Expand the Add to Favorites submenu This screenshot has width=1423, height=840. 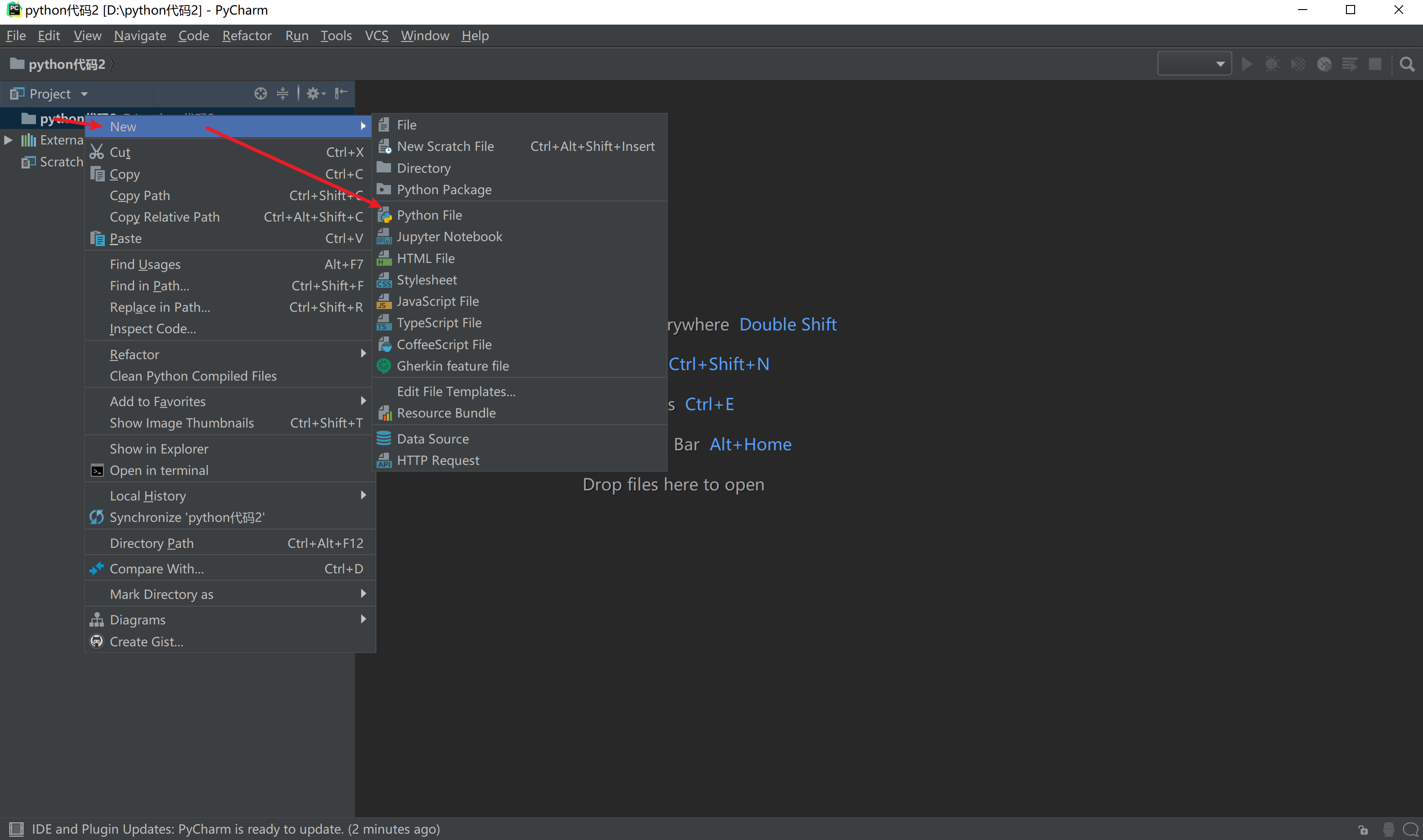(x=363, y=401)
